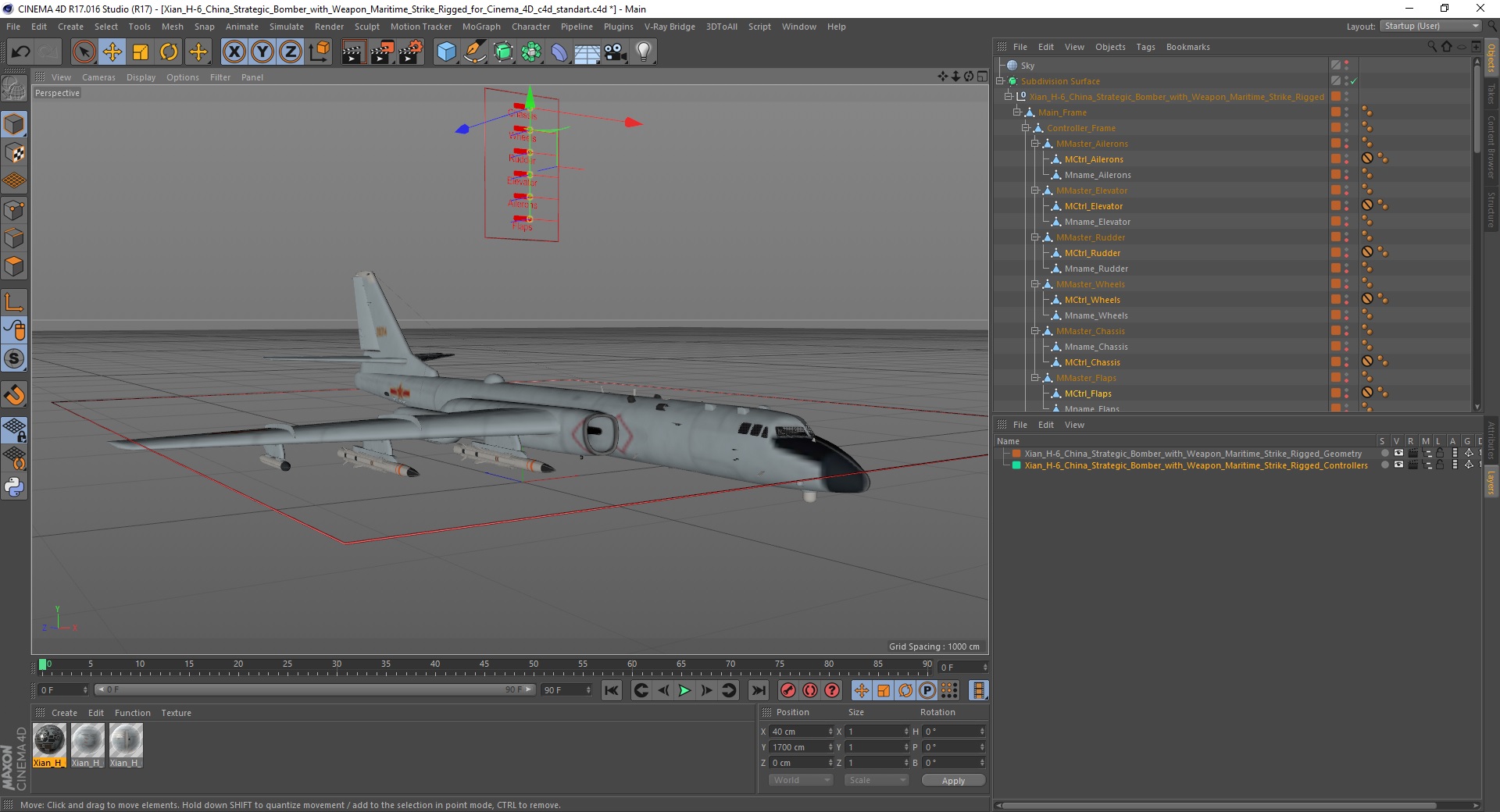The width and height of the screenshot is (1500, 812).
Task: Play the animation forward
Action: pyautogui.click(x=684, y=690)
